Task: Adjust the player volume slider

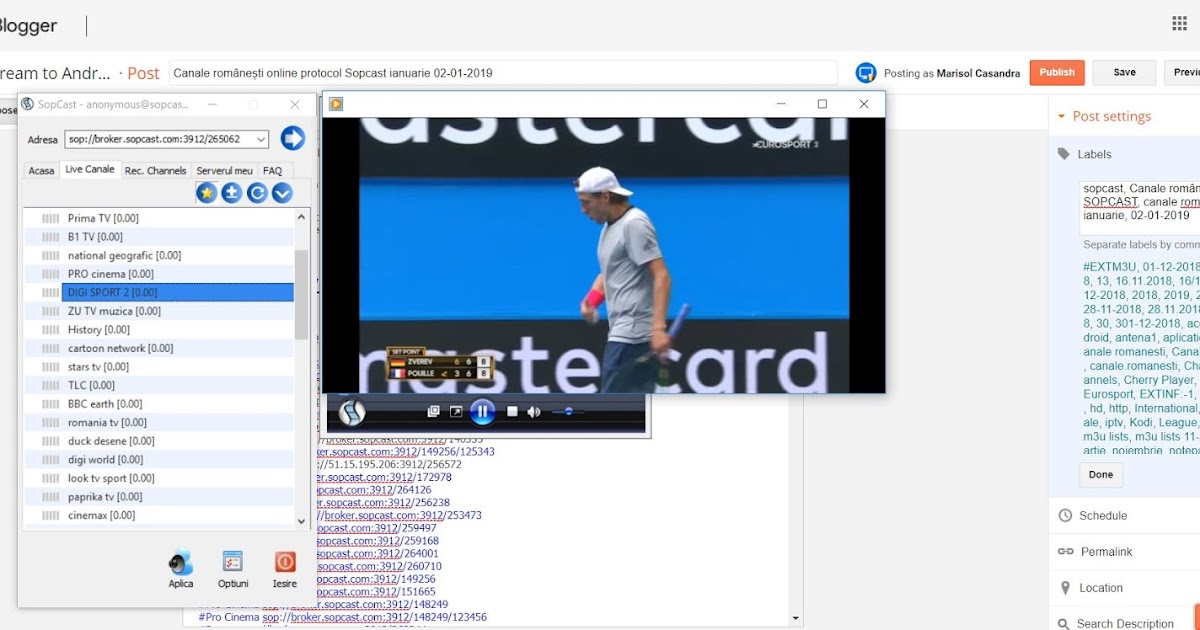Action: tap(568, 411)
